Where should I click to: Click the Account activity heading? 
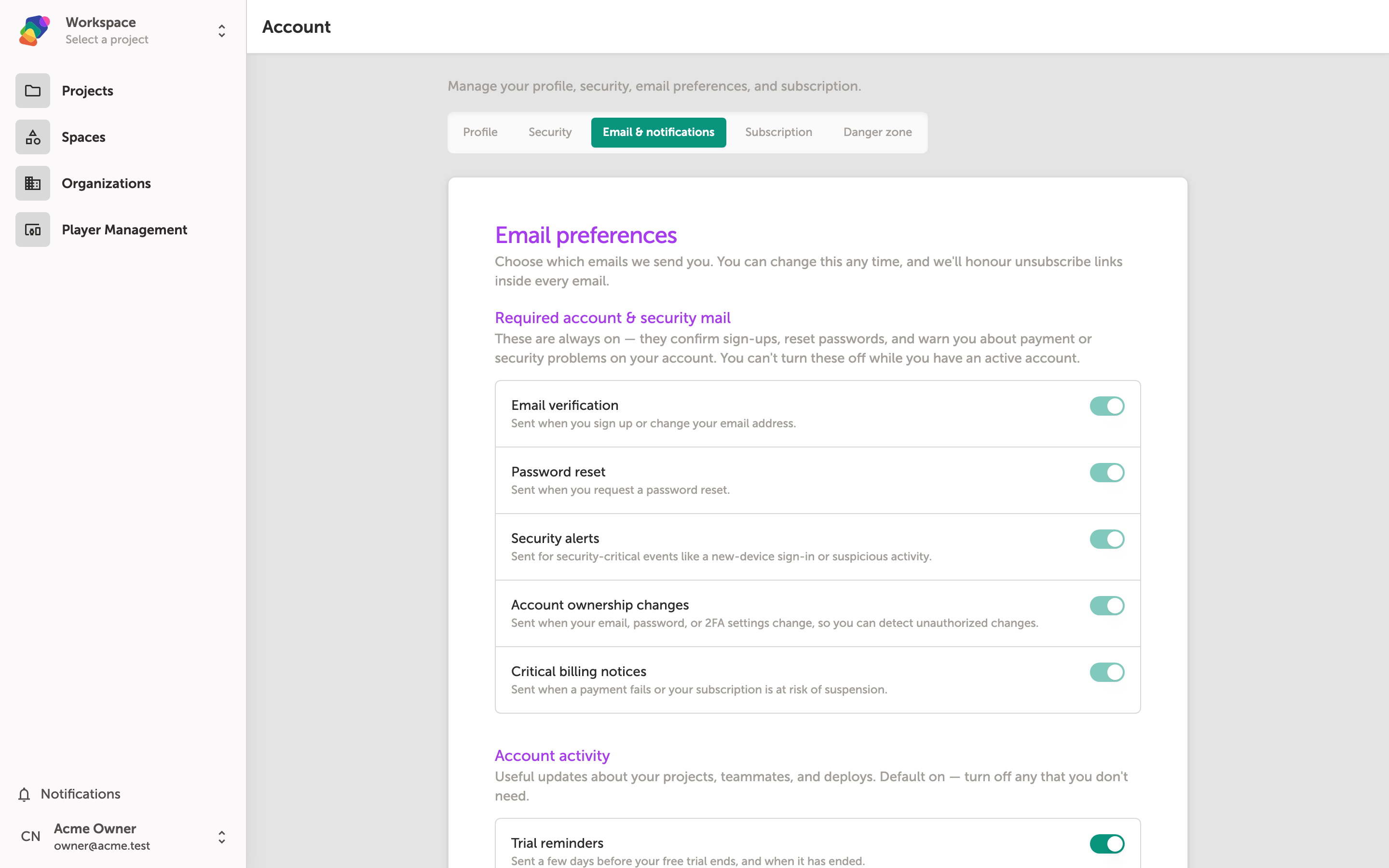(x=552, y=756)
